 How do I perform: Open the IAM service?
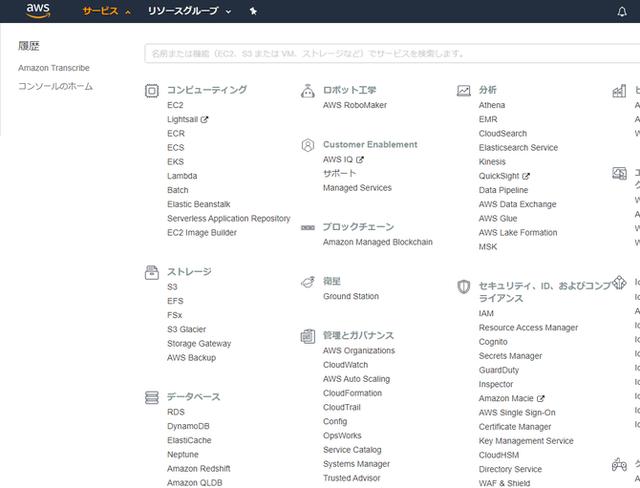coord(486,313)
